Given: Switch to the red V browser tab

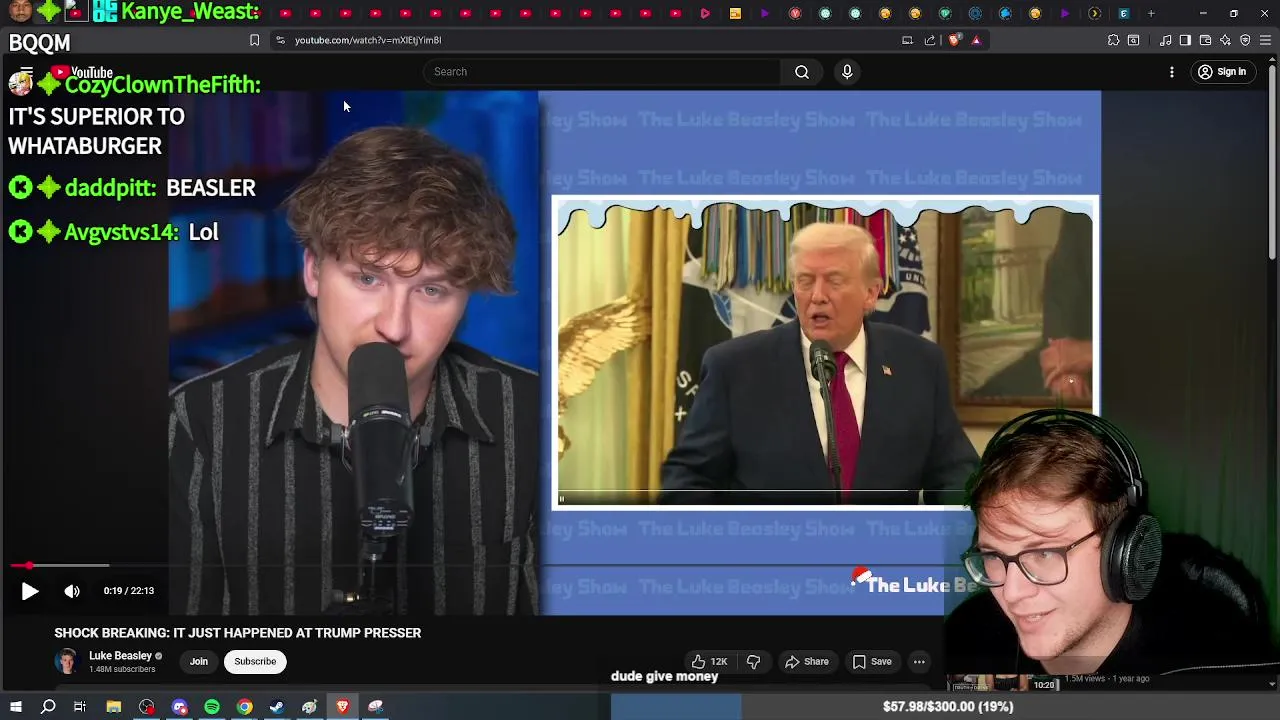Looking at the screenshot, I should [795, 13].
